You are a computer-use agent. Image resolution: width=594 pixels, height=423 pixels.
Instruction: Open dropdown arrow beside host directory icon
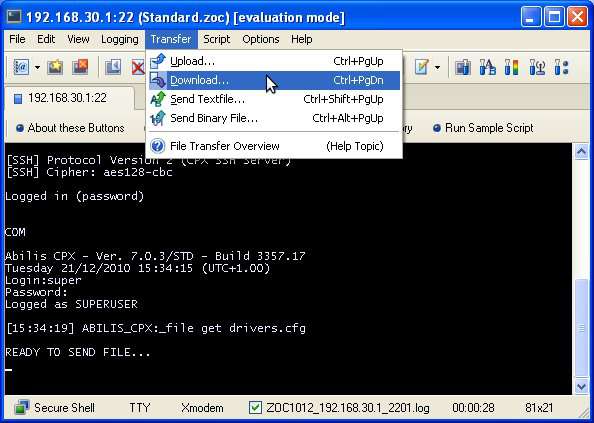pyautogui.click(x=37, y=68)
